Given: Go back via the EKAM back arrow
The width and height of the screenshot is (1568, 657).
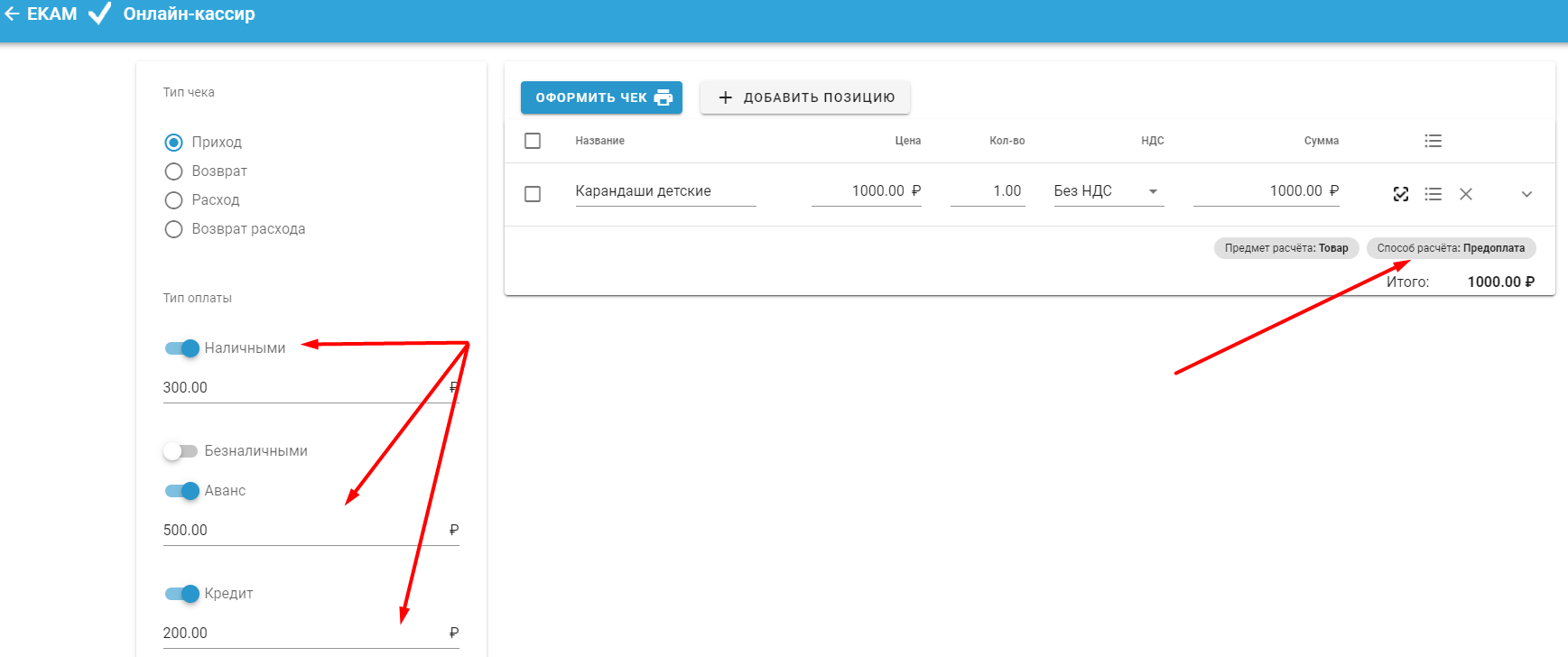Looking at the screenshot, I should coord(12,14).
